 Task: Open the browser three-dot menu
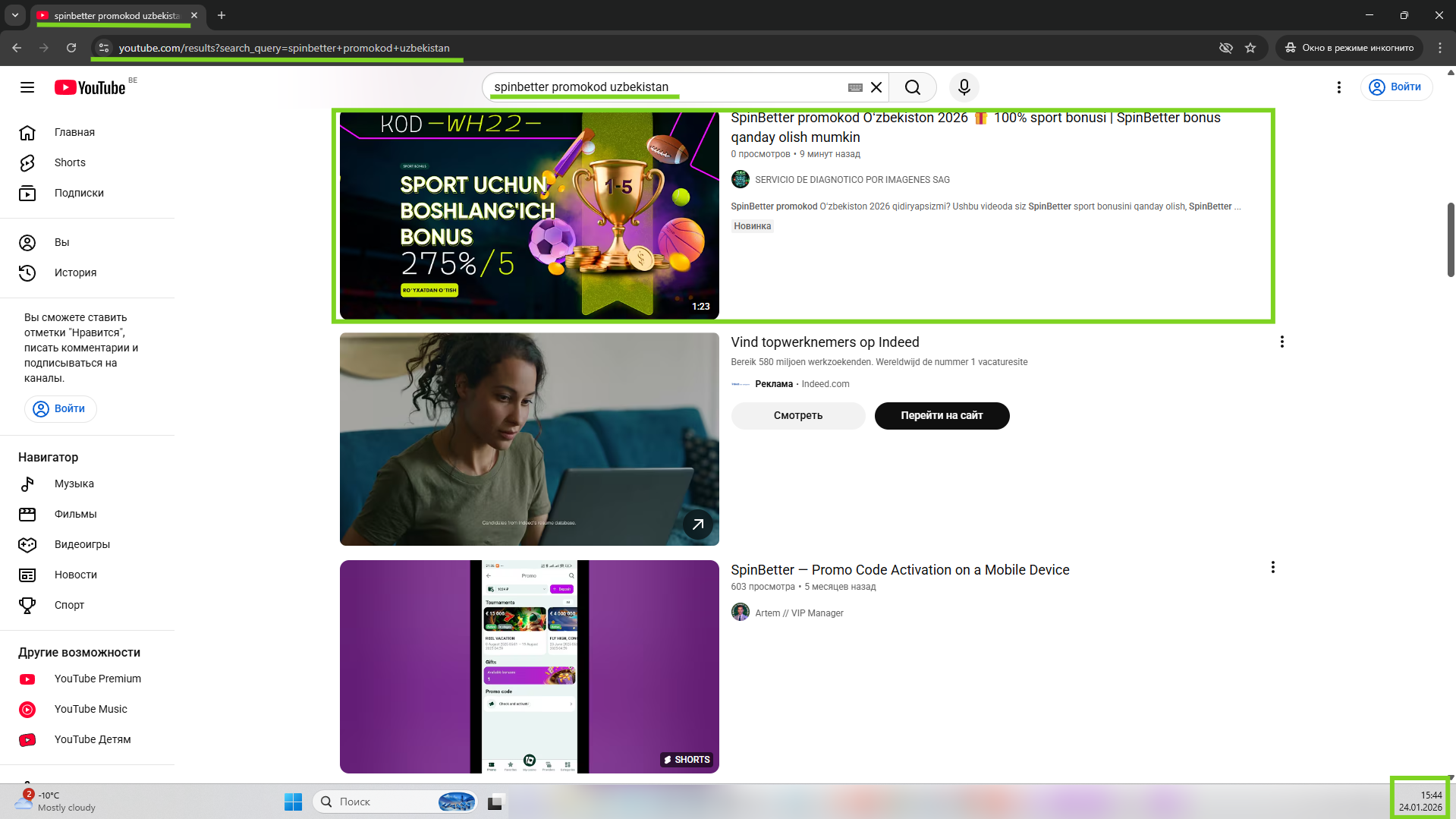point(1440,48)
